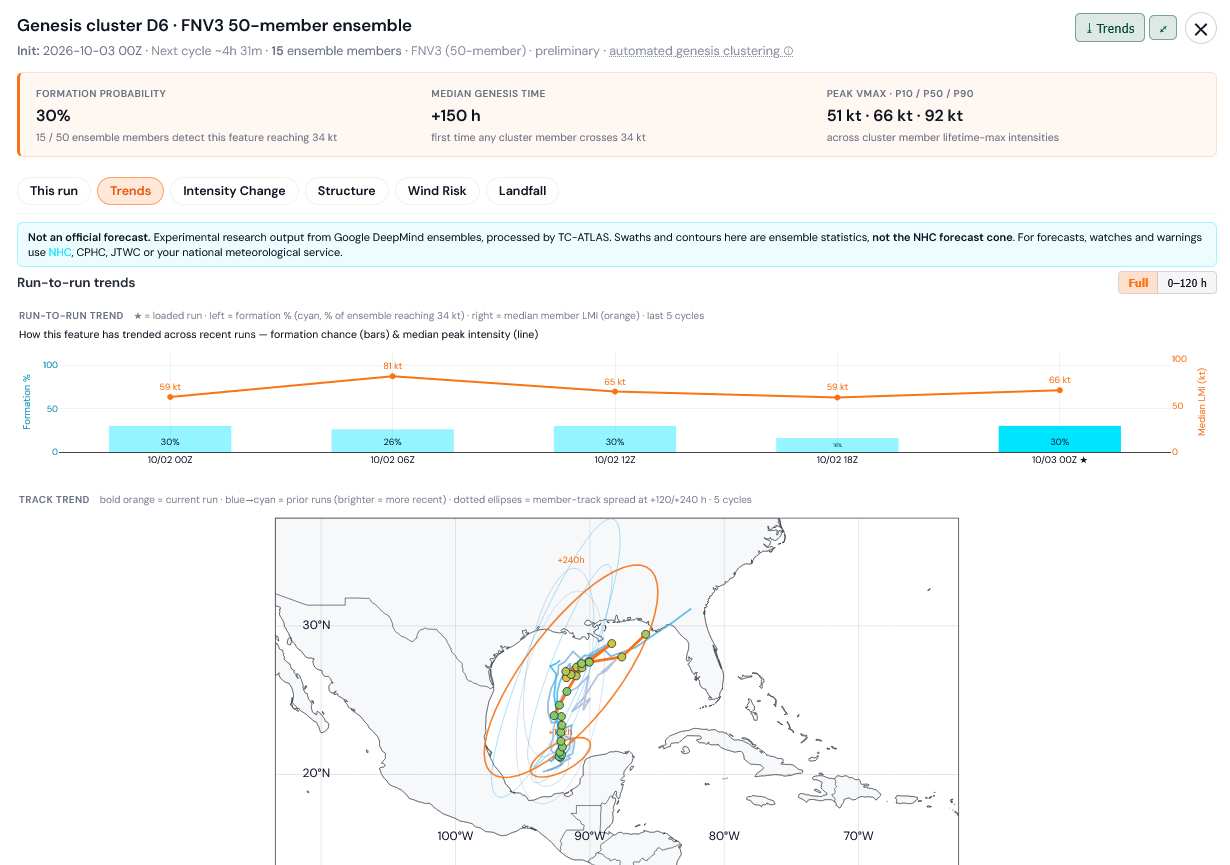The image size is (1230, 865).
Task: Click the 20°N latitude label on the map
Action: point(316,773)
